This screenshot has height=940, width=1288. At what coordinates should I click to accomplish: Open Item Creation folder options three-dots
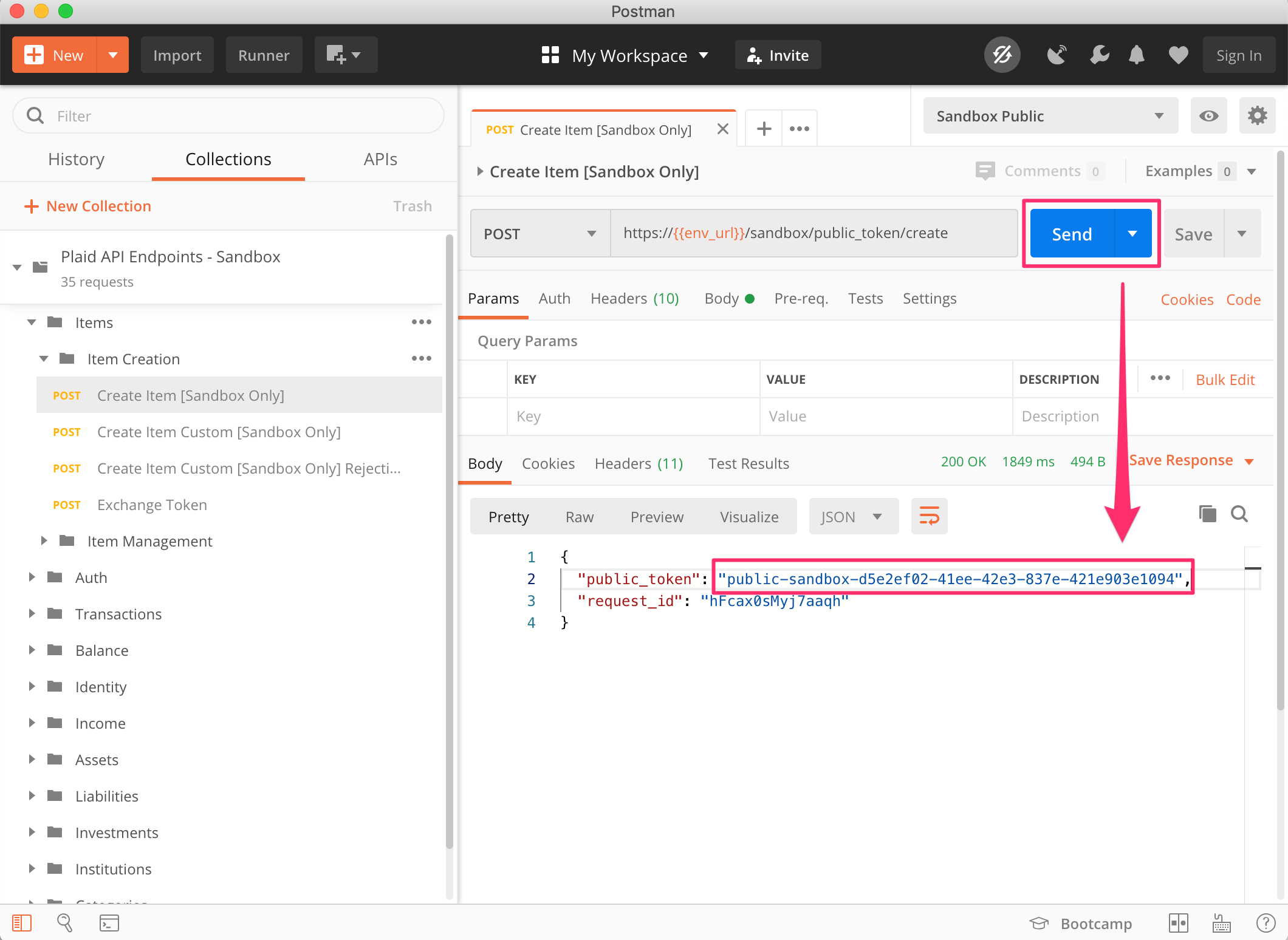coord(421,358)
